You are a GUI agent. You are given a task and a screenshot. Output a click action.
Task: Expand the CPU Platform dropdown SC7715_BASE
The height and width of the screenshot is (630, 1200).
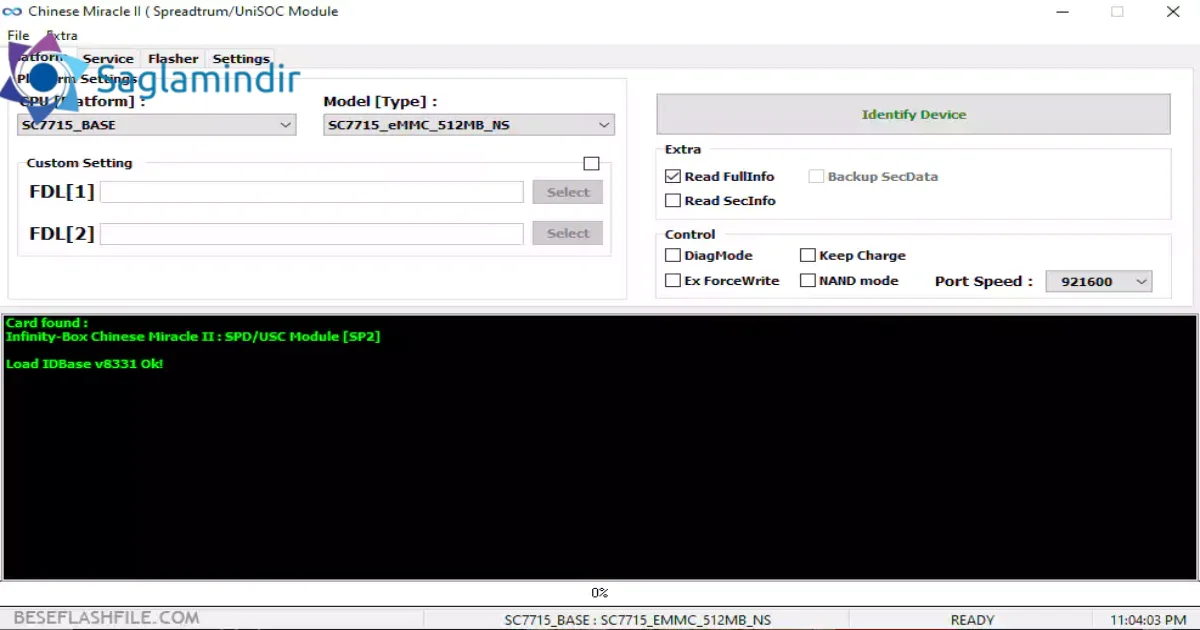click(157, 125)
